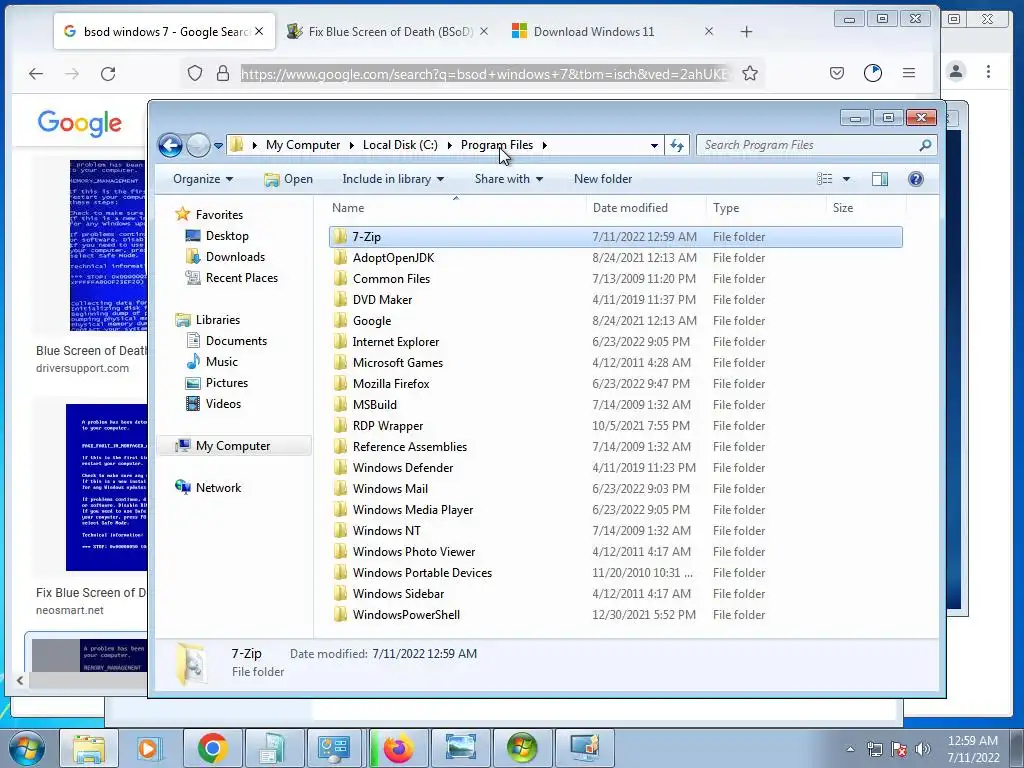
Task: Select the DVD Maker folder
Action: click(382, 300)
